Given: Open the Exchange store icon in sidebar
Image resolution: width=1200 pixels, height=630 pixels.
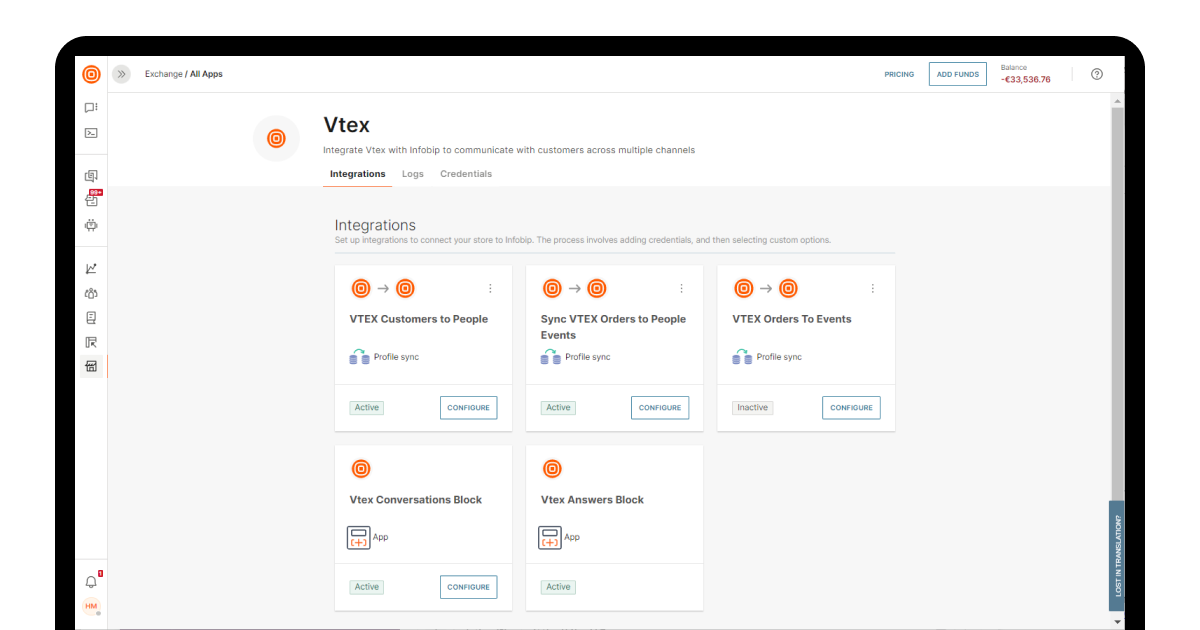Looking at the screenshot, I should [x=91, y=367].
